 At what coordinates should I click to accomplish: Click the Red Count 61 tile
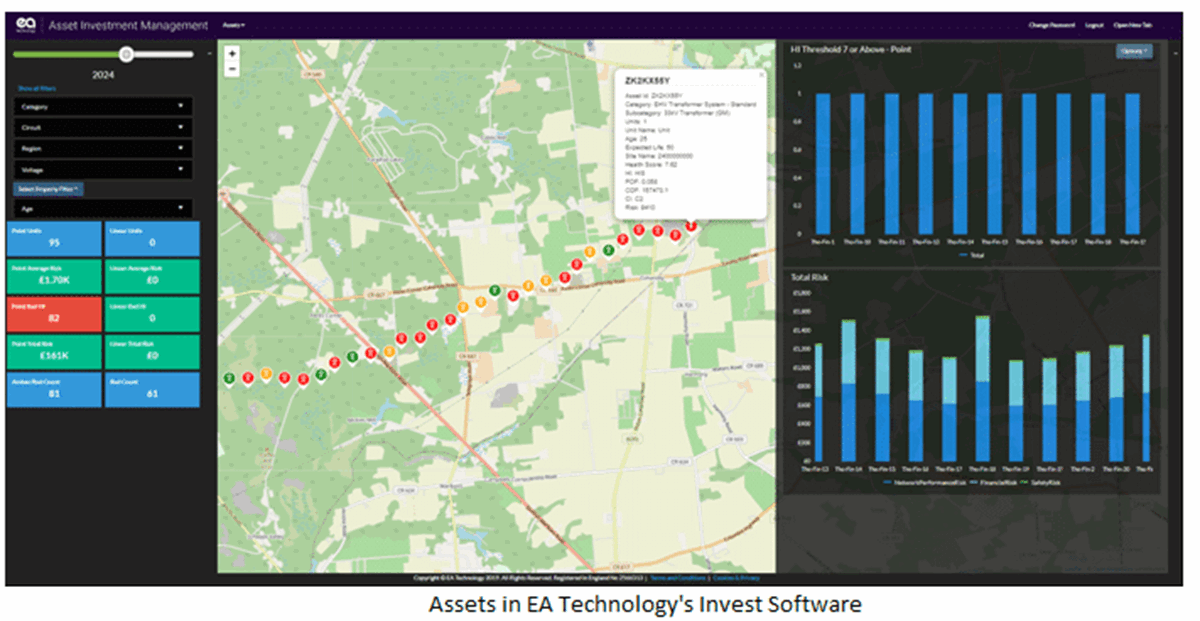pos(152,389)
